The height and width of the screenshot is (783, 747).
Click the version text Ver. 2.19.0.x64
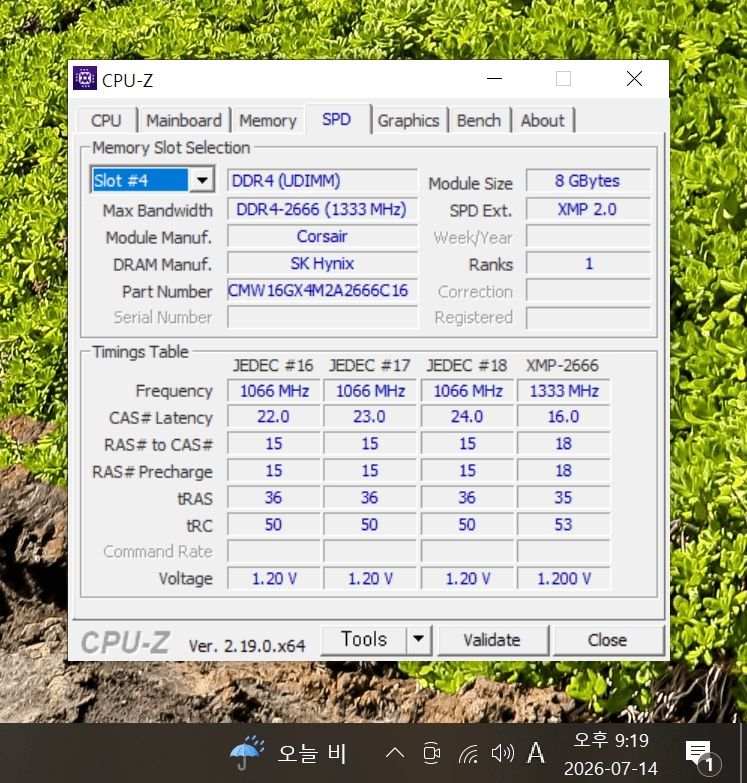(247, 646)
